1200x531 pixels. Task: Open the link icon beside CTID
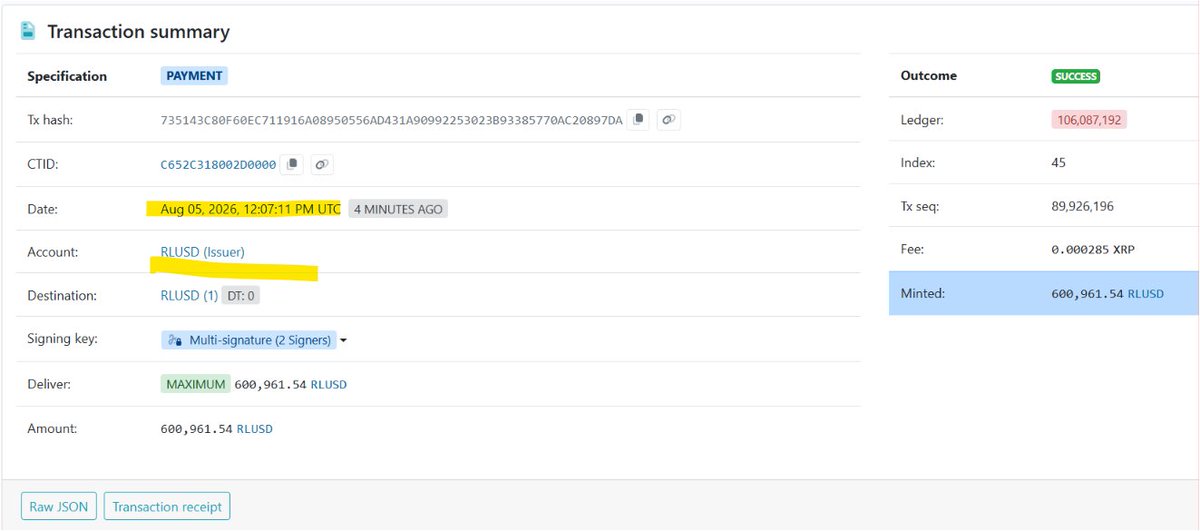[322, 164]
